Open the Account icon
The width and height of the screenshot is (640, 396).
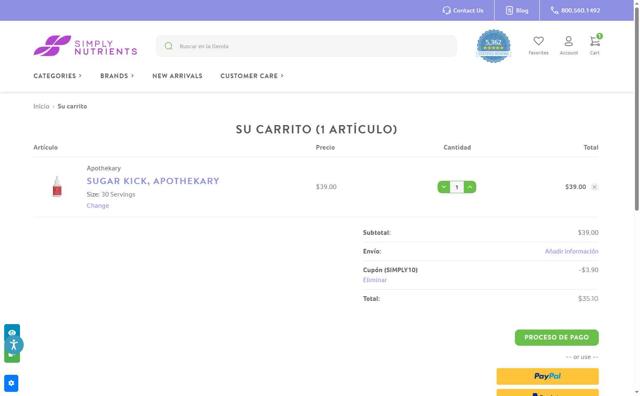point(569,41)
